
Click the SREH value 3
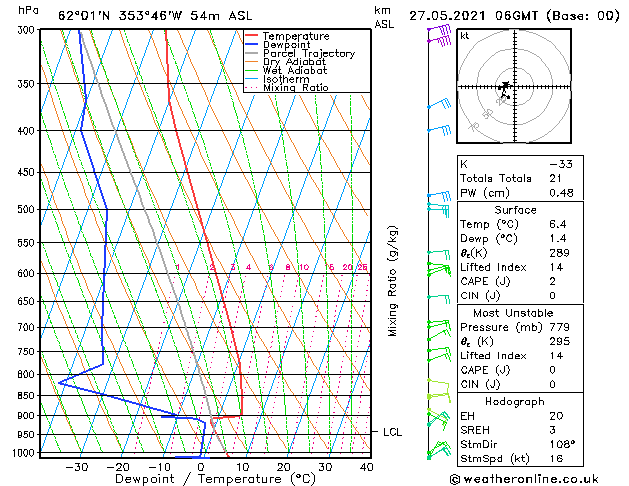coord(553,430)
